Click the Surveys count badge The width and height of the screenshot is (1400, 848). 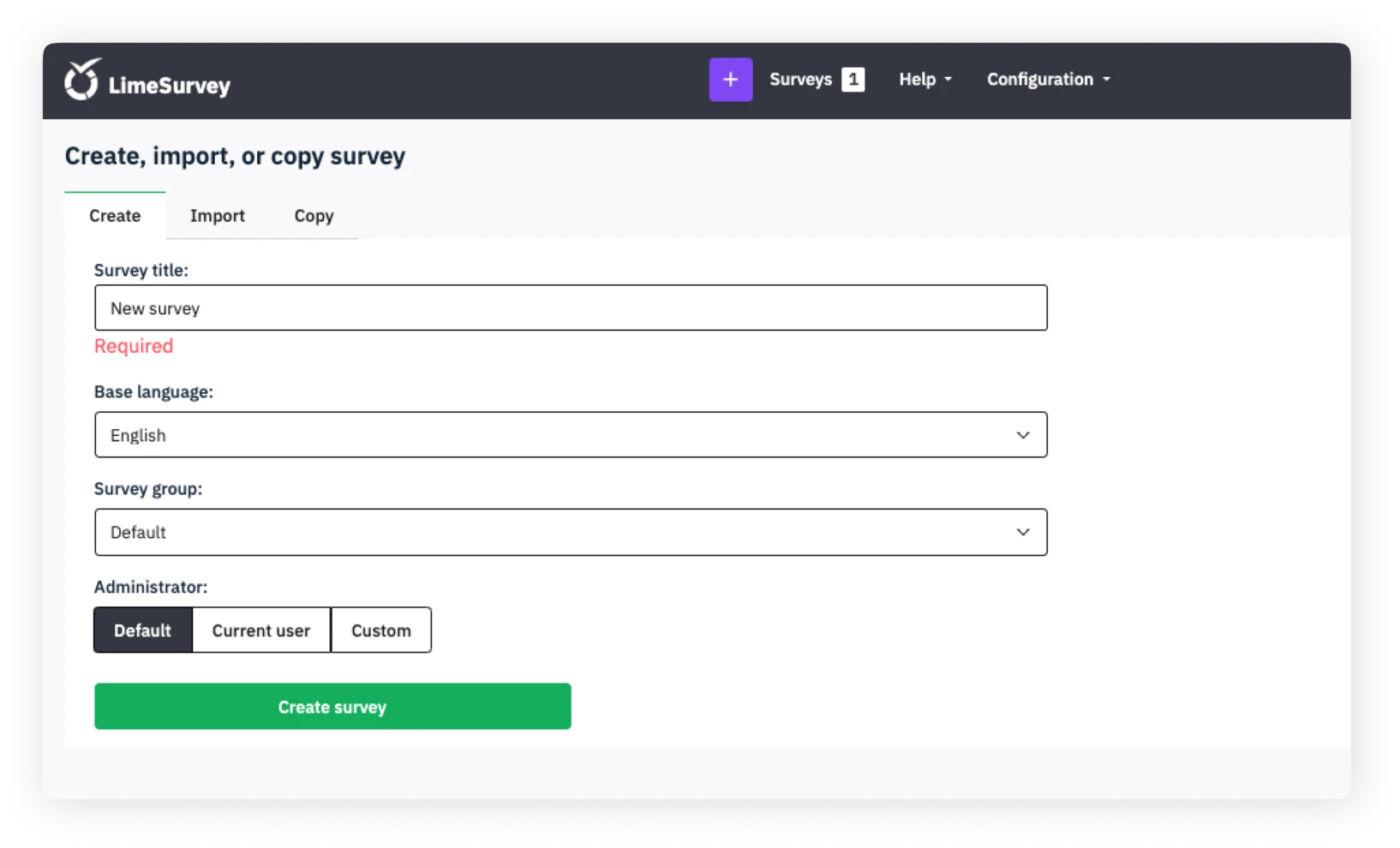(853, 80)
